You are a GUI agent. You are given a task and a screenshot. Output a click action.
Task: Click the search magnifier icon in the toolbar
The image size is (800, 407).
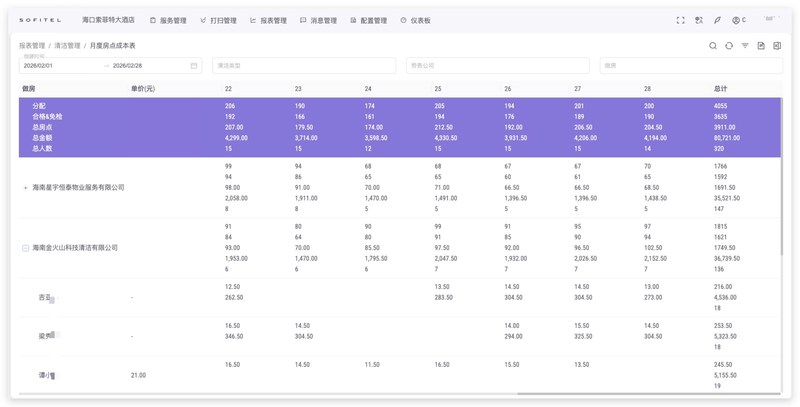(713, 46)
